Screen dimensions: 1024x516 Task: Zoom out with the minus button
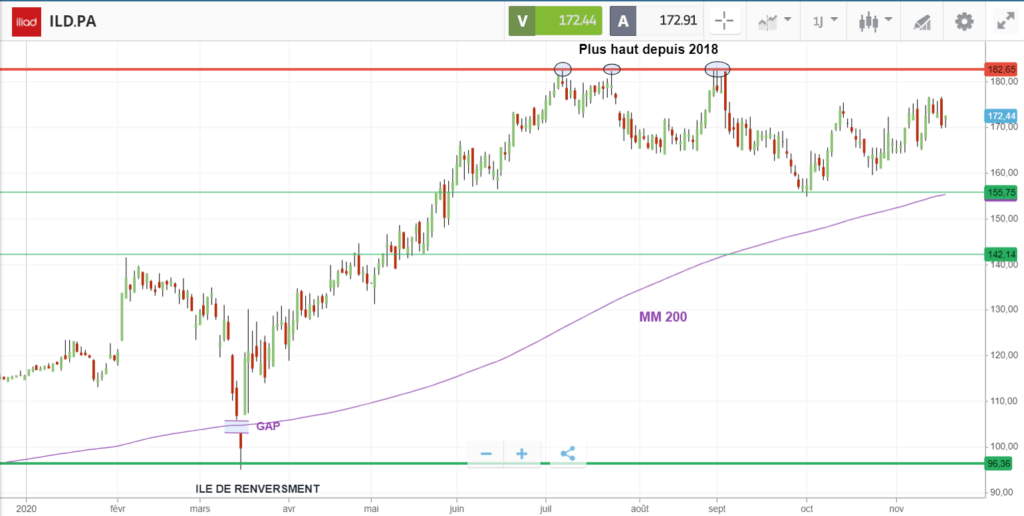click(486, 454)
